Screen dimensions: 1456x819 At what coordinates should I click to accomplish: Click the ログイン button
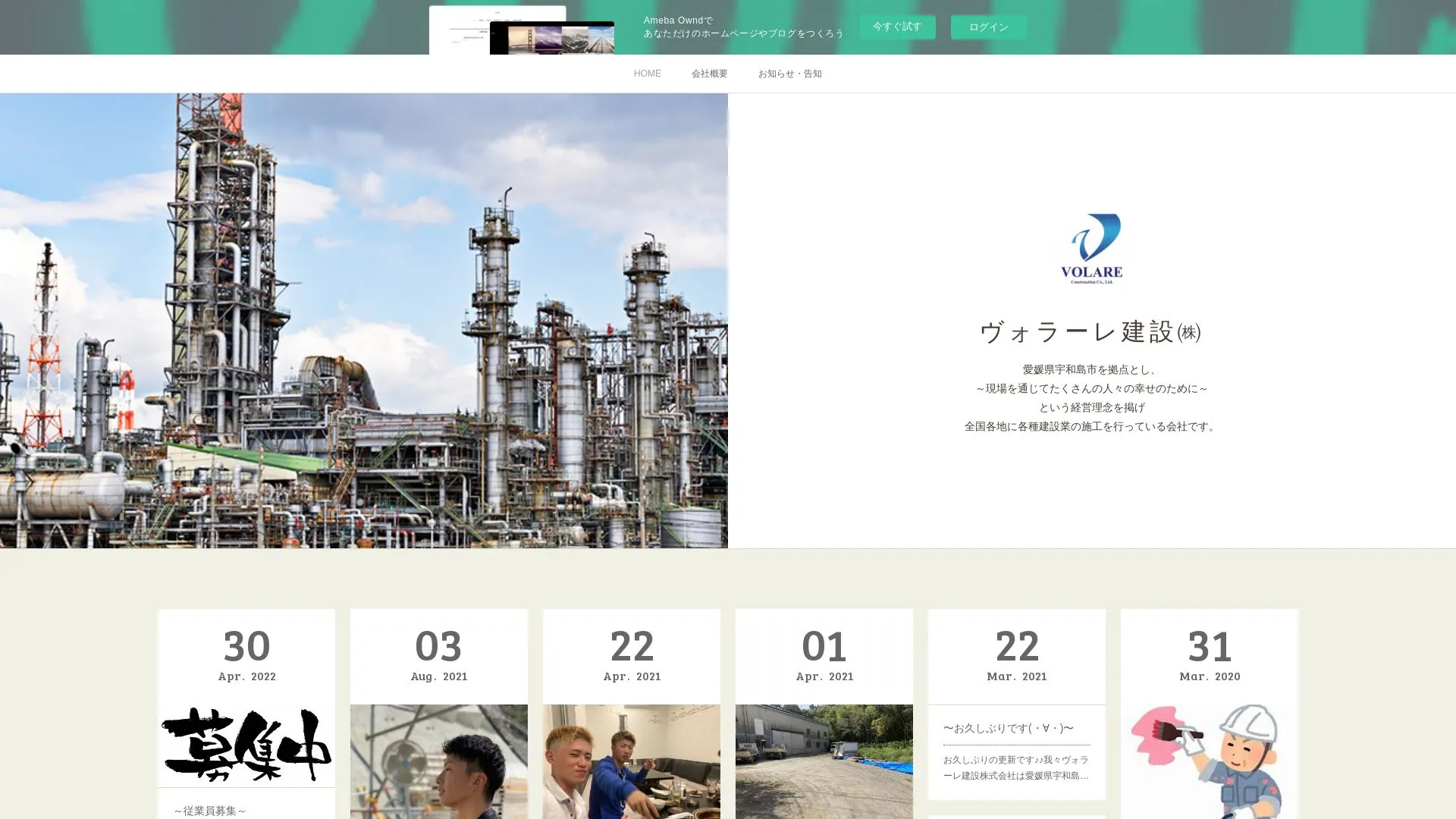click(988, 27)
